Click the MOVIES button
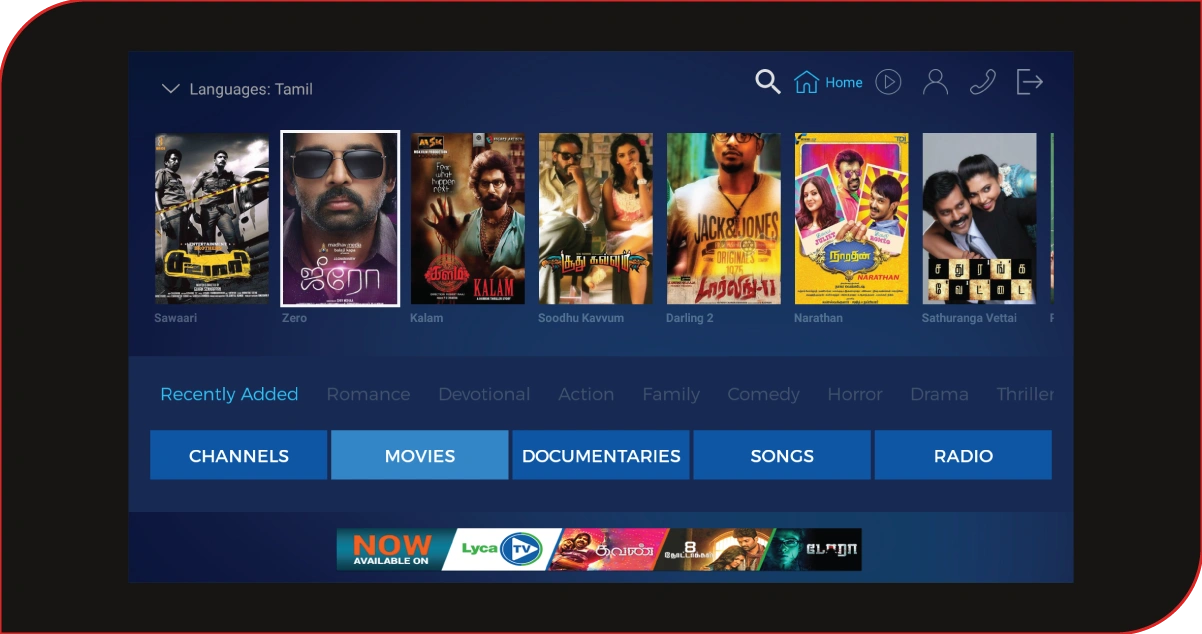1202x634 pixels. click(x=420, y=455)
